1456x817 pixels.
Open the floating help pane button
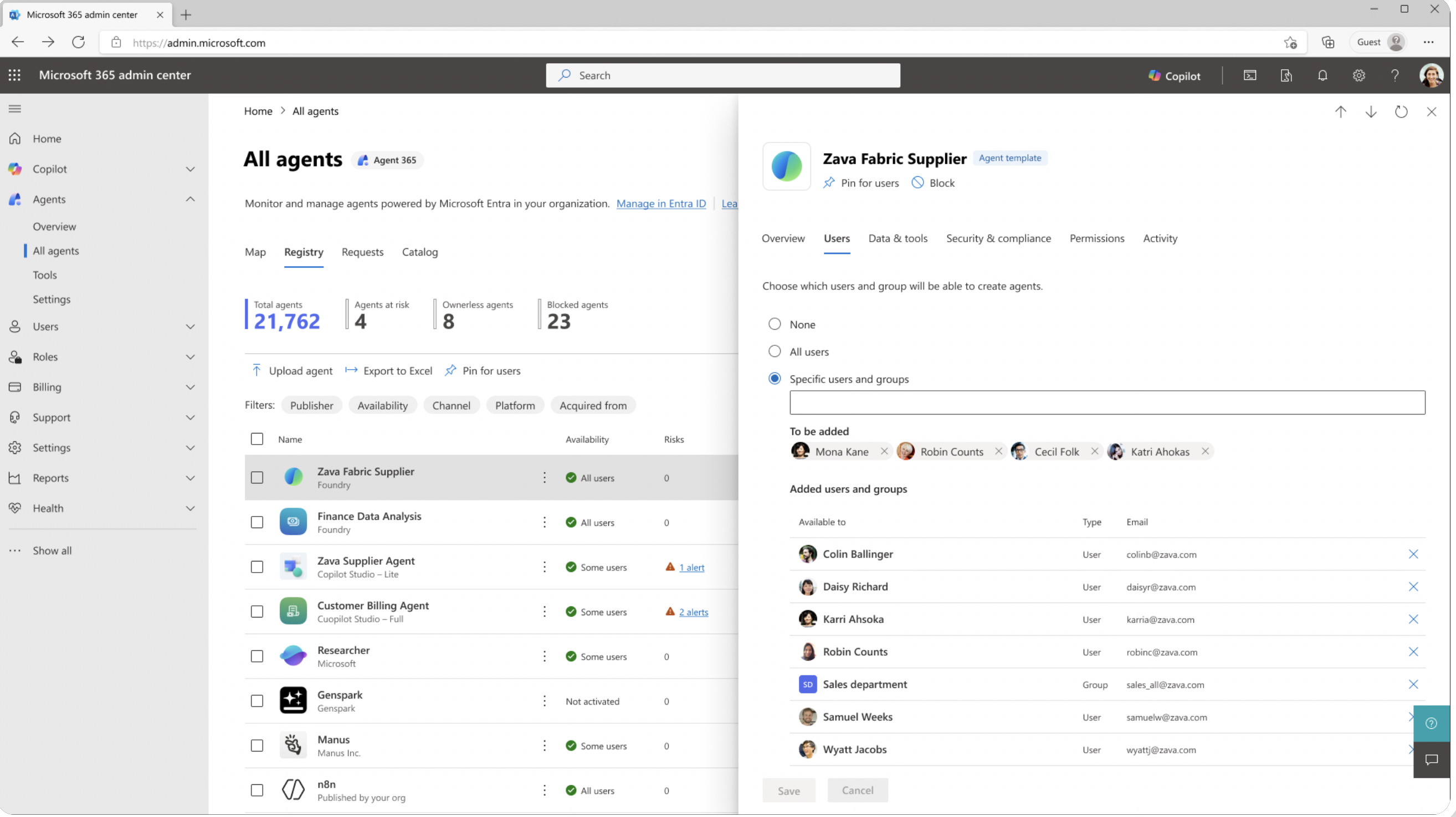[1431, 724]
